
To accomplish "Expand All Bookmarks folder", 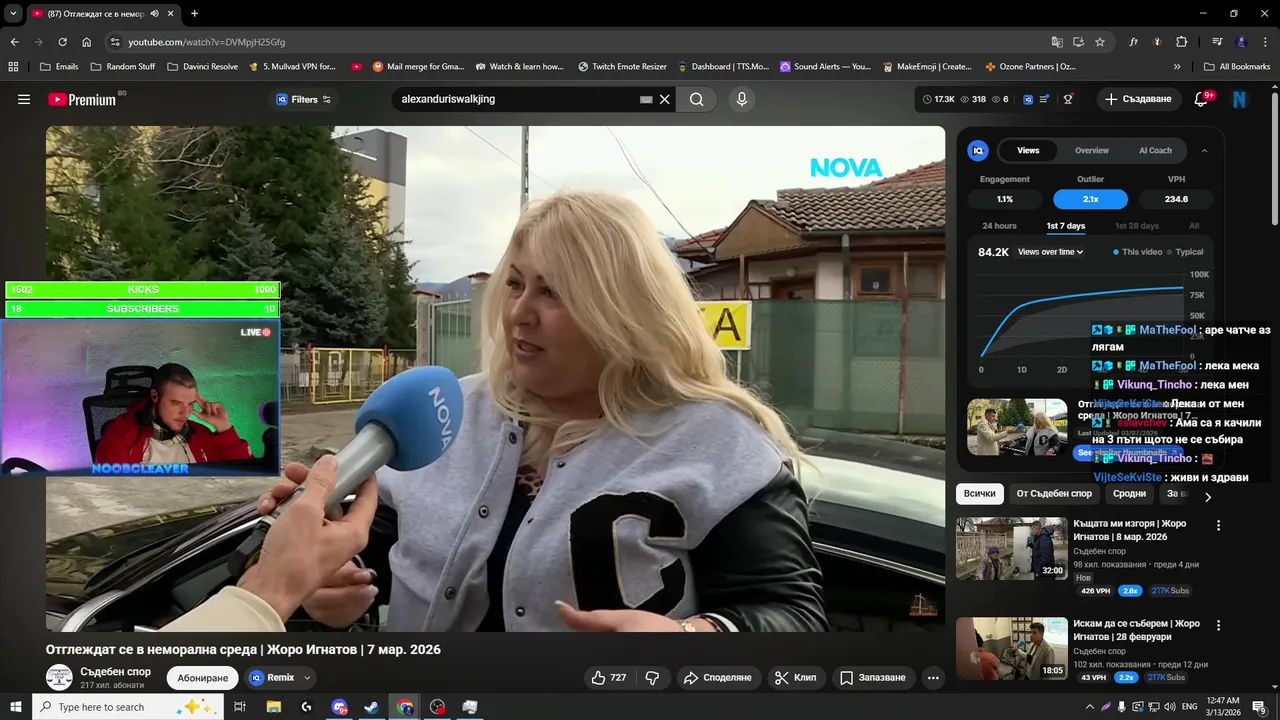I will (1237, 67).
